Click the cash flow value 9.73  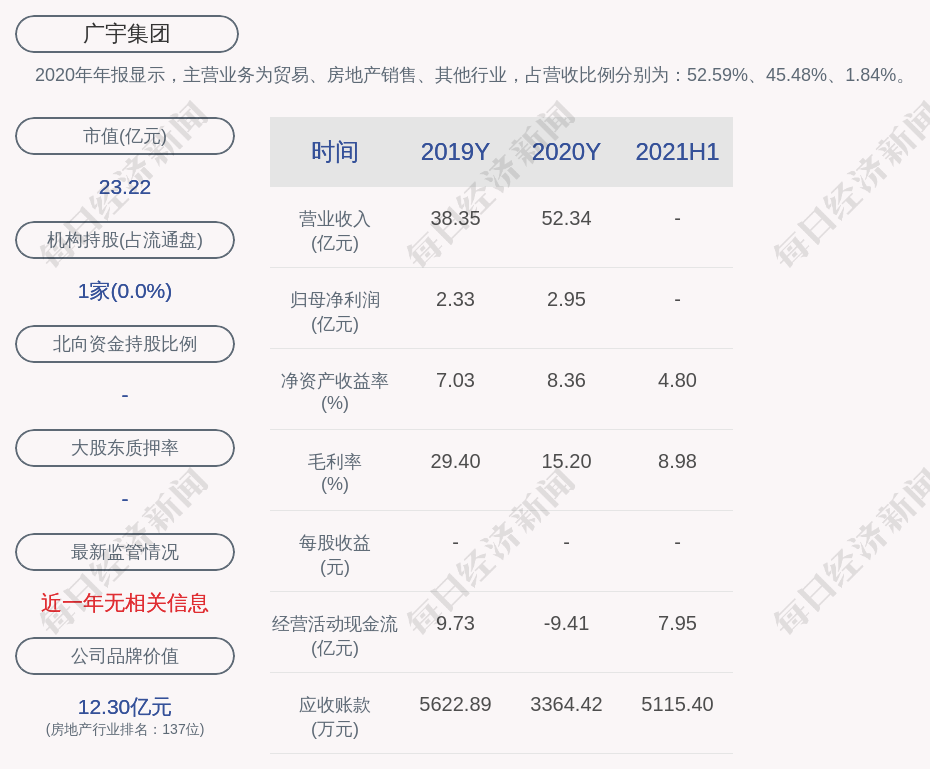[455, 623]
